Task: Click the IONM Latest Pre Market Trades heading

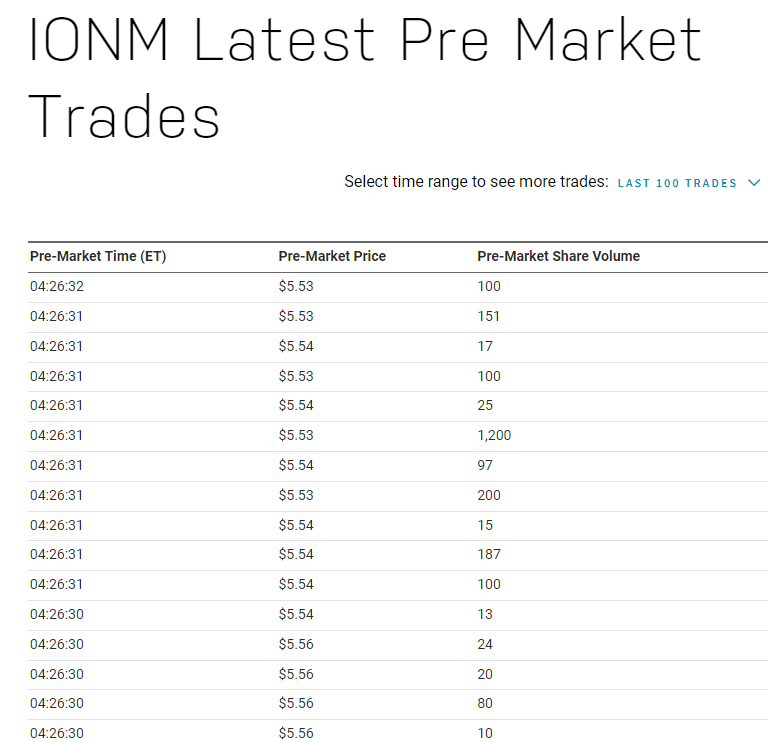Action: pyautogui.click(x=365, y=78)
